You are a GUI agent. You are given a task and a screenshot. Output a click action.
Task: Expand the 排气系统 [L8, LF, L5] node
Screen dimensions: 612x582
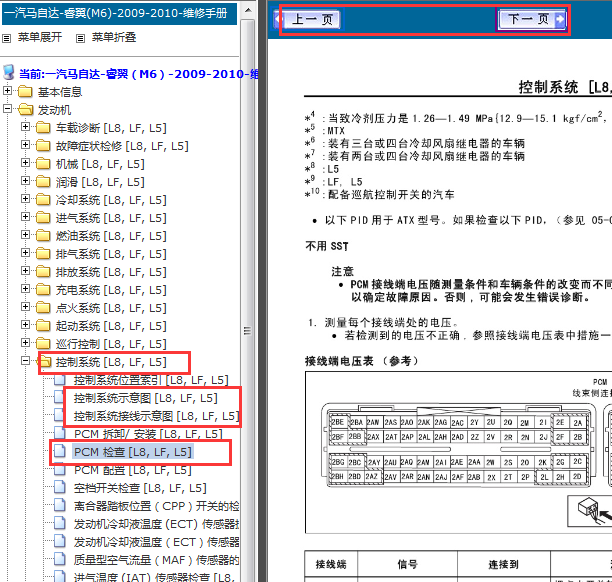25,252
